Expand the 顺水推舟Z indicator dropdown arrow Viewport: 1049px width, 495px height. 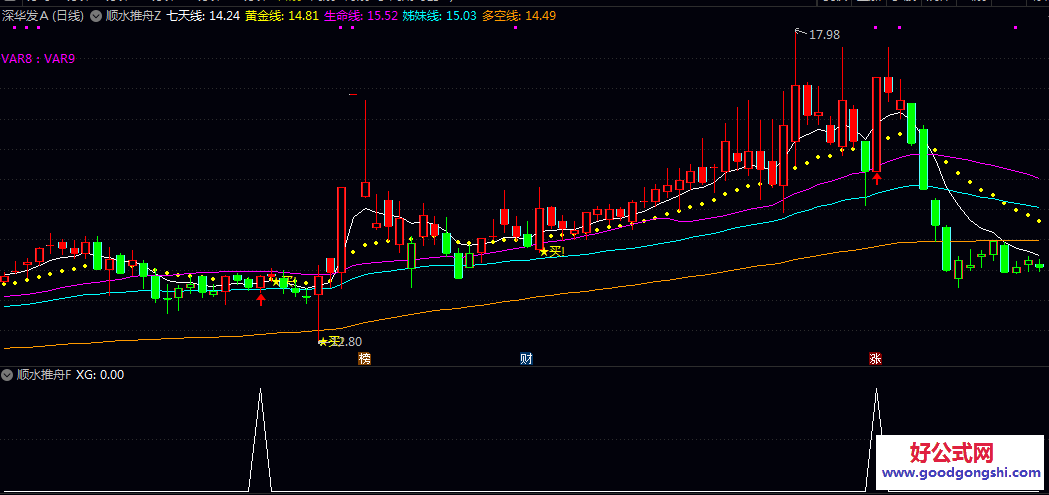coord(95,16)
